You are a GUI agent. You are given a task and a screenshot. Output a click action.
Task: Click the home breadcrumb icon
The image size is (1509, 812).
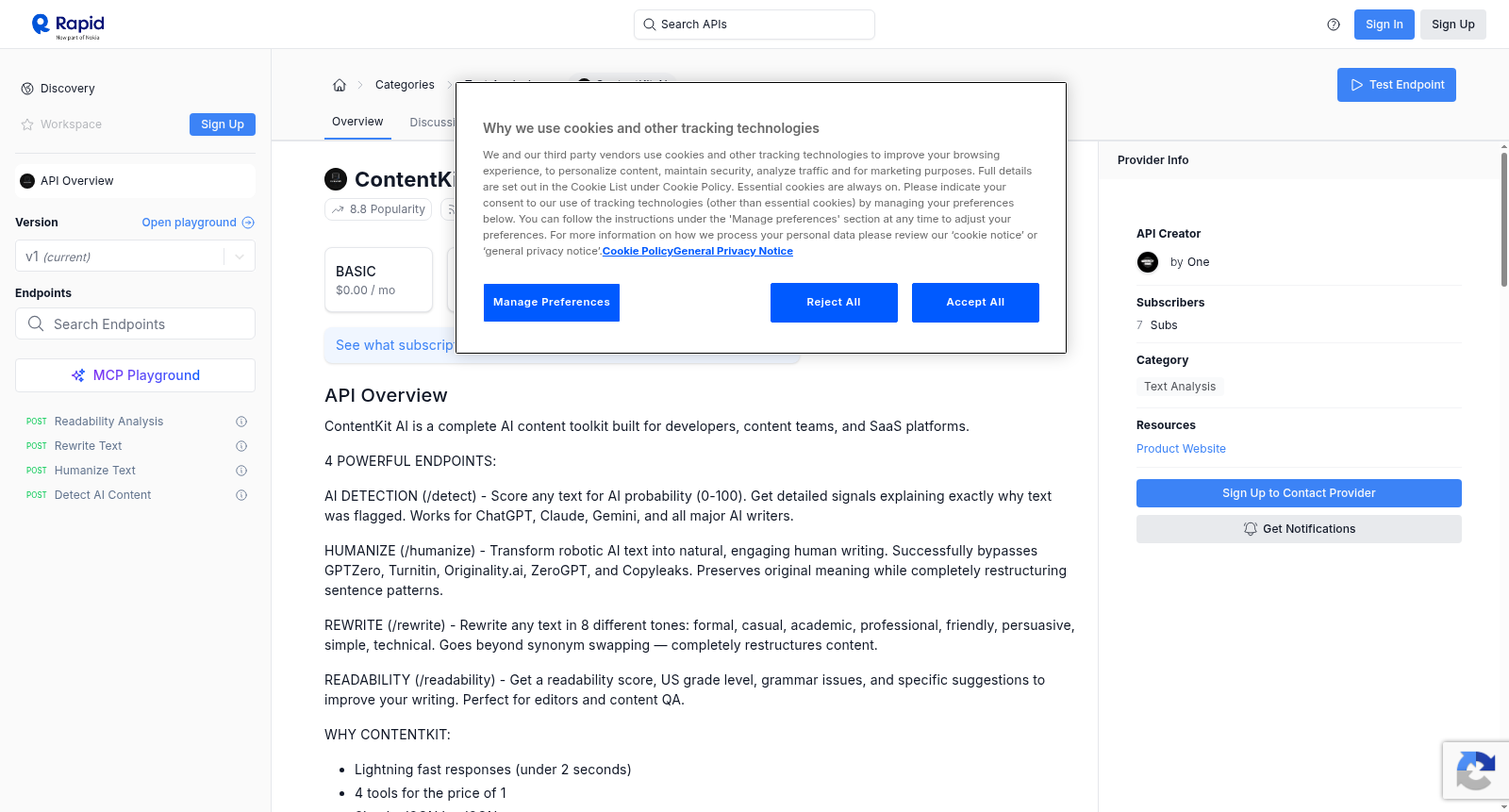tap(340, 85)
